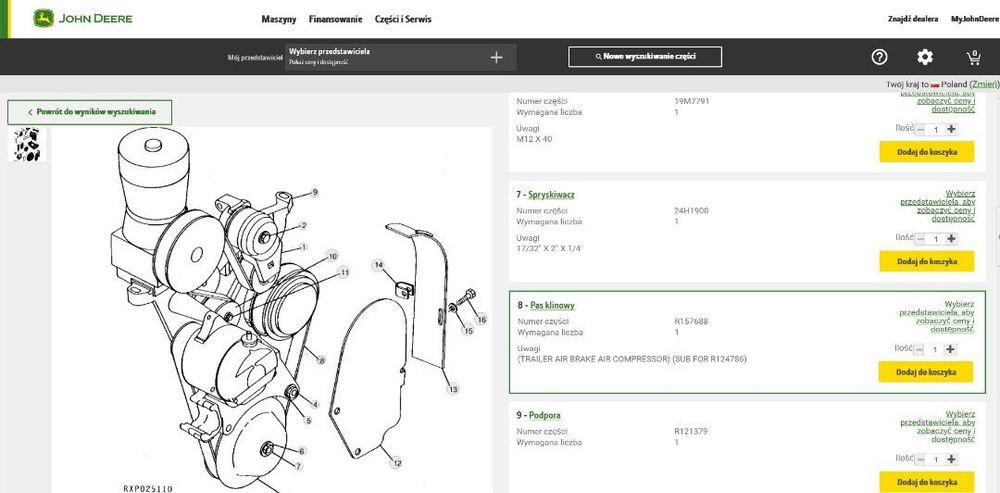Open the settings gear icon
Viewport: 1000px width, 493px height.
pos(925,57)
